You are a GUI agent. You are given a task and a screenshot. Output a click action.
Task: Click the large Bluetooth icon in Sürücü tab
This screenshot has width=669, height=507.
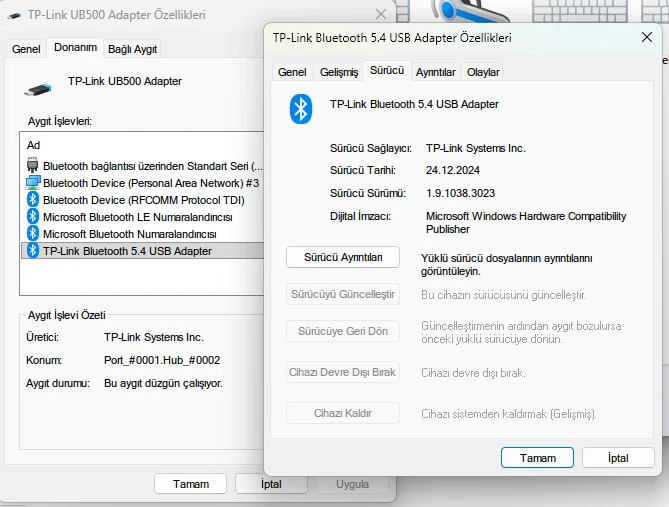(x=301, y=109)
